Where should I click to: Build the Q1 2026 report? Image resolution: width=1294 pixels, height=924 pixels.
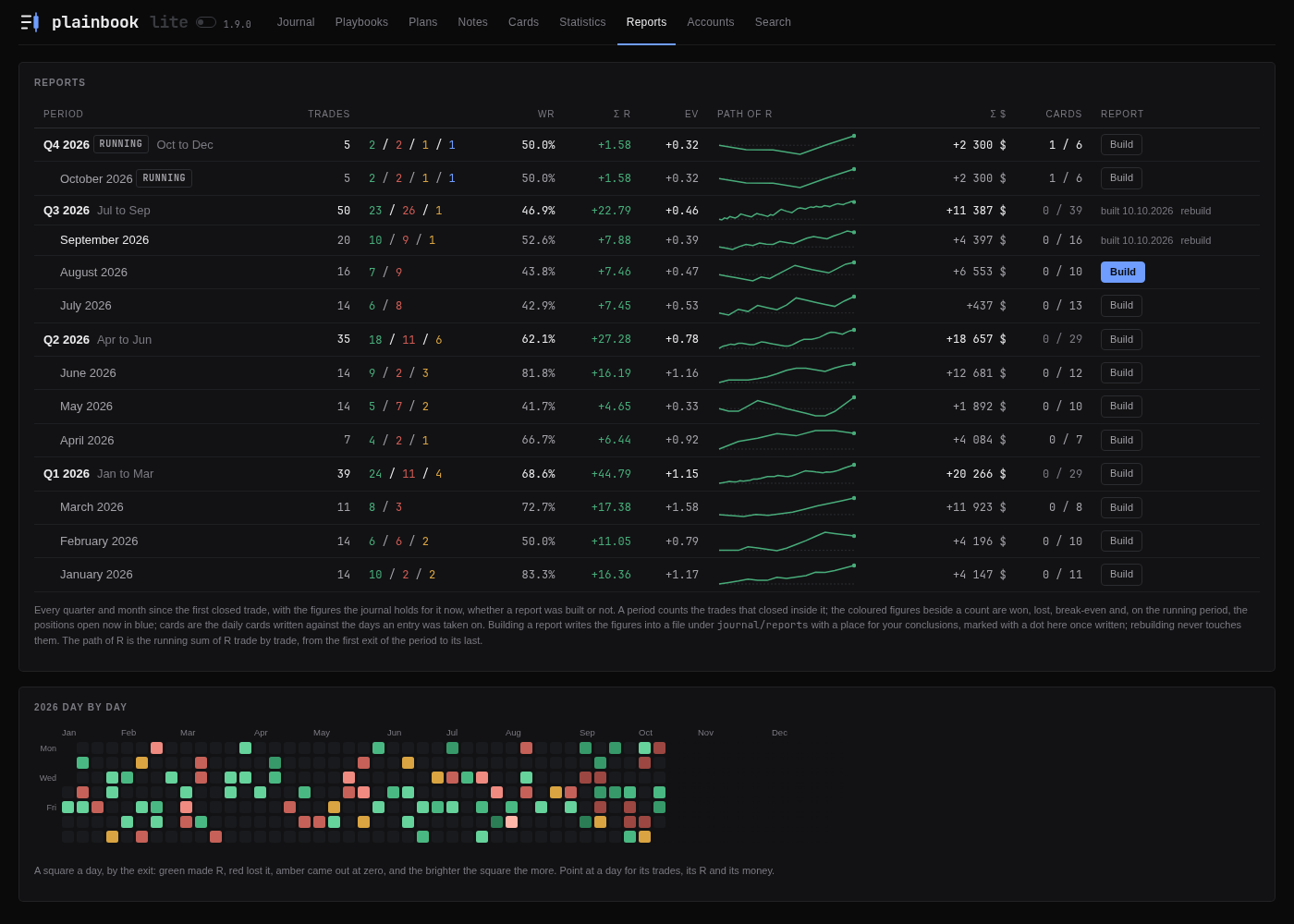1121,473
